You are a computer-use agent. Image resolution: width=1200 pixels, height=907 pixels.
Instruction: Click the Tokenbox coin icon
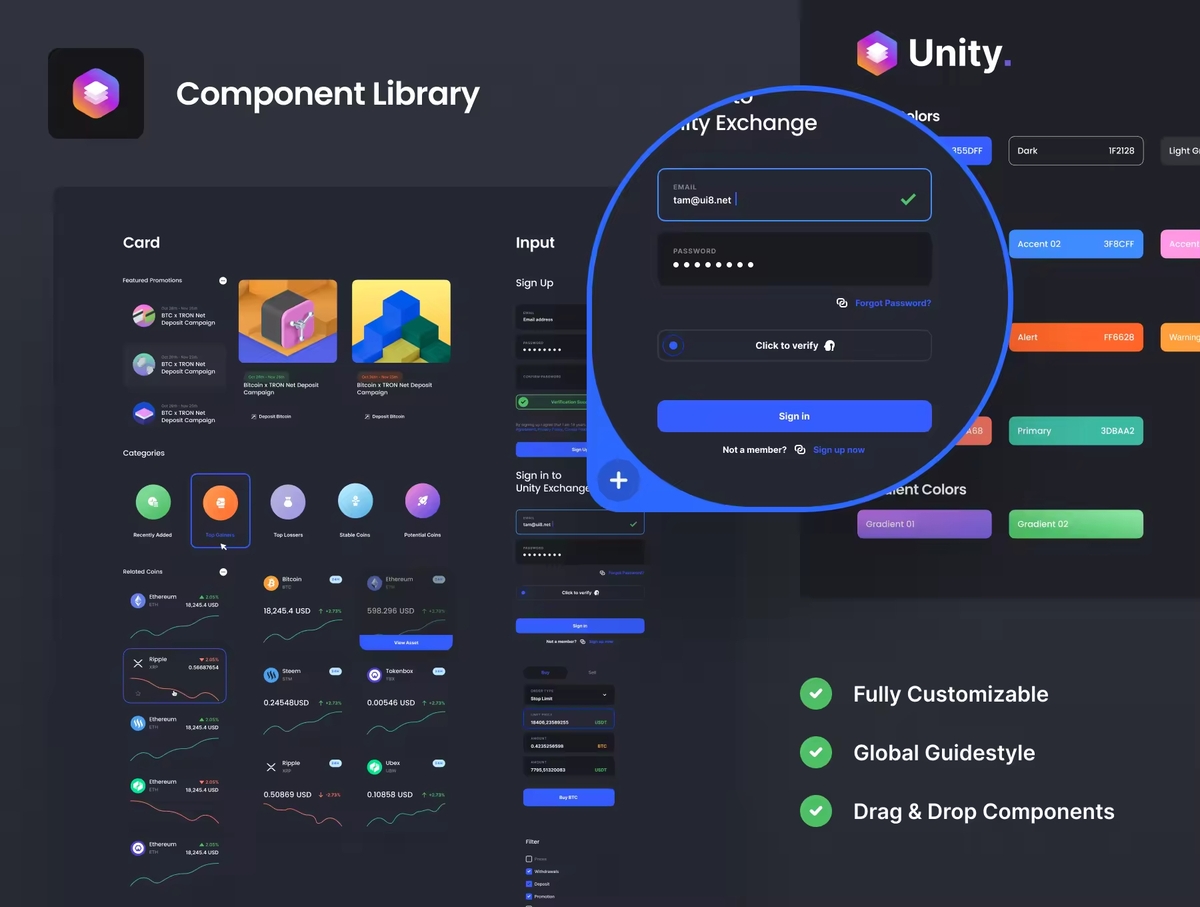(x=375, y=675)
